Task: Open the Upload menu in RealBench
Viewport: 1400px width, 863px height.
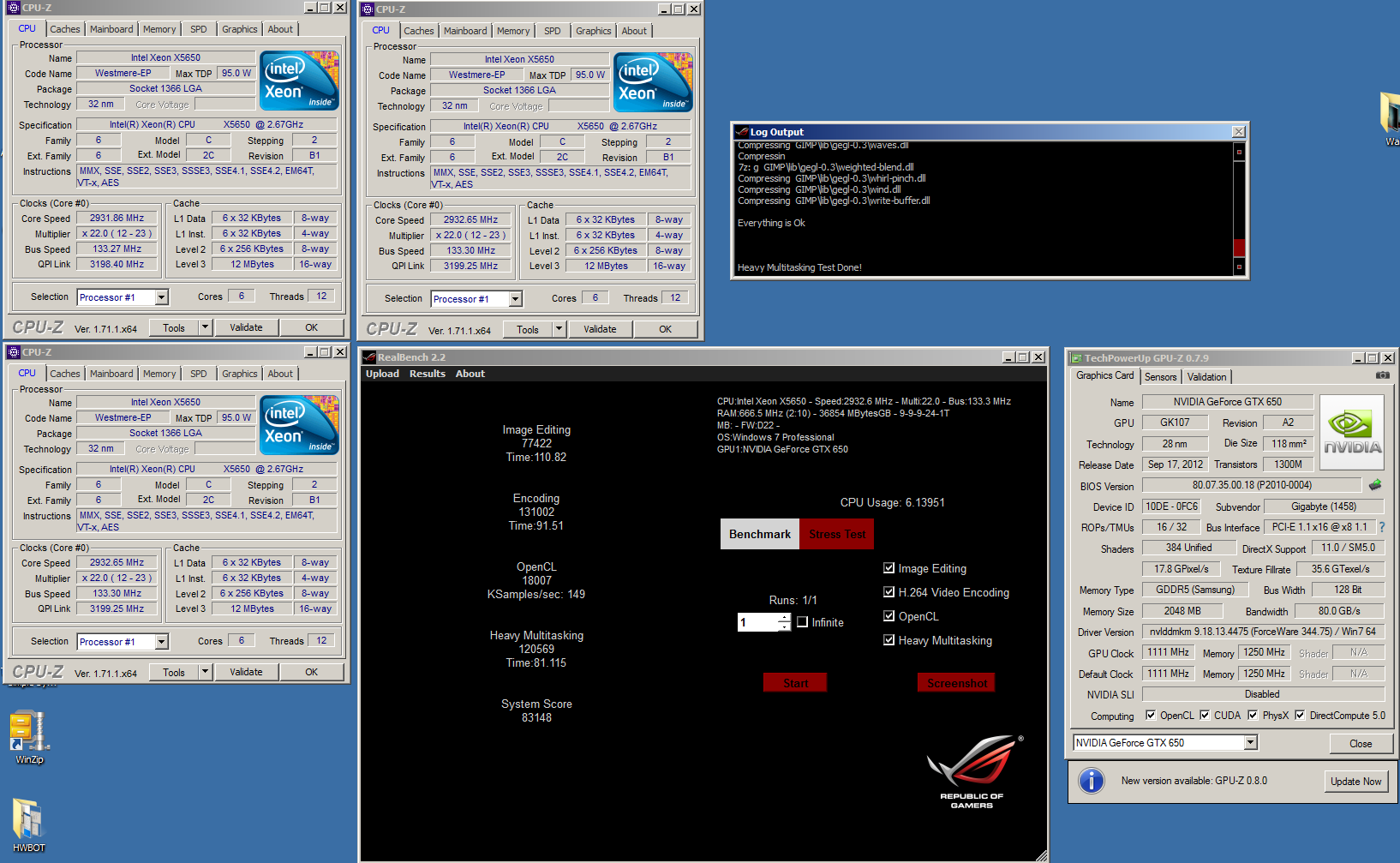Action: [382, 374]
